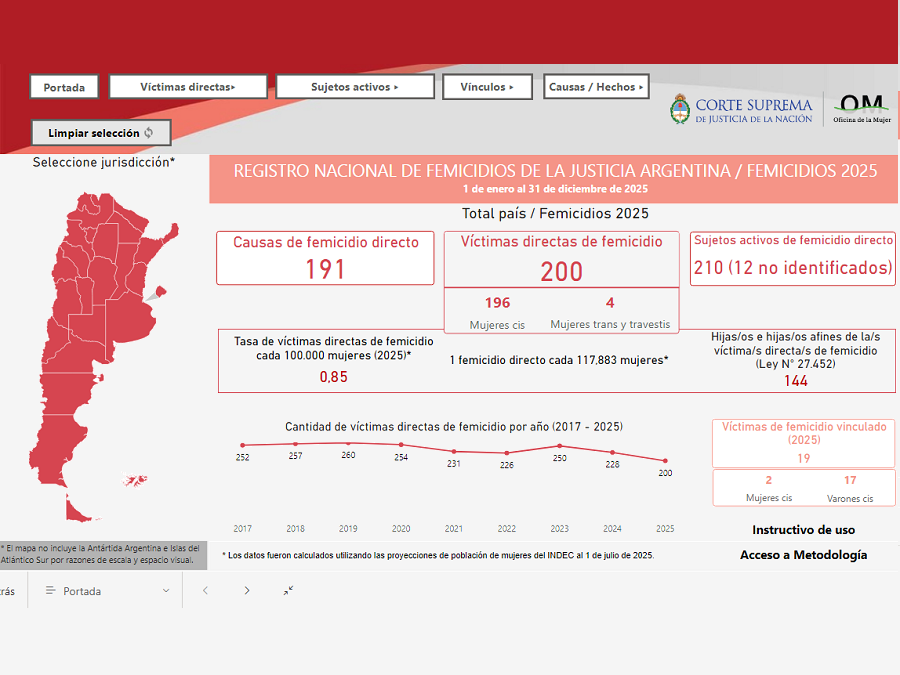This screenshot has height=675, width=900.
Task: Click the Atrás back button
Action: [7, 591]
